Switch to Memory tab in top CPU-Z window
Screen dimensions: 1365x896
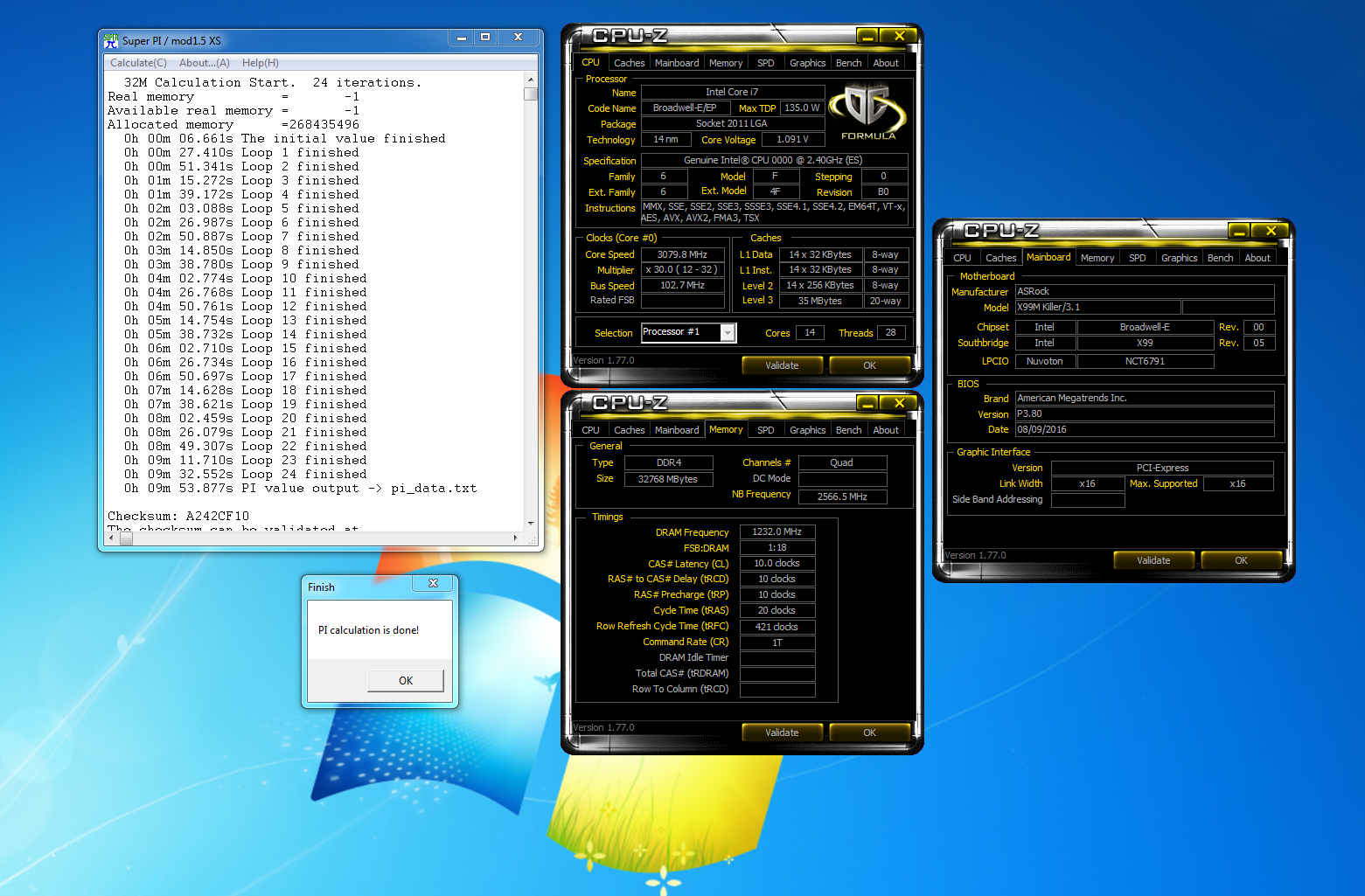(726, 63)
